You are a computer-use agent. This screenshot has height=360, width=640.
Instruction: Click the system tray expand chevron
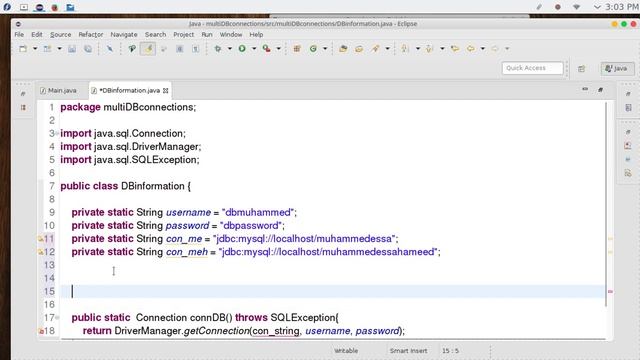pyautogui.click(x=597, y=7)
